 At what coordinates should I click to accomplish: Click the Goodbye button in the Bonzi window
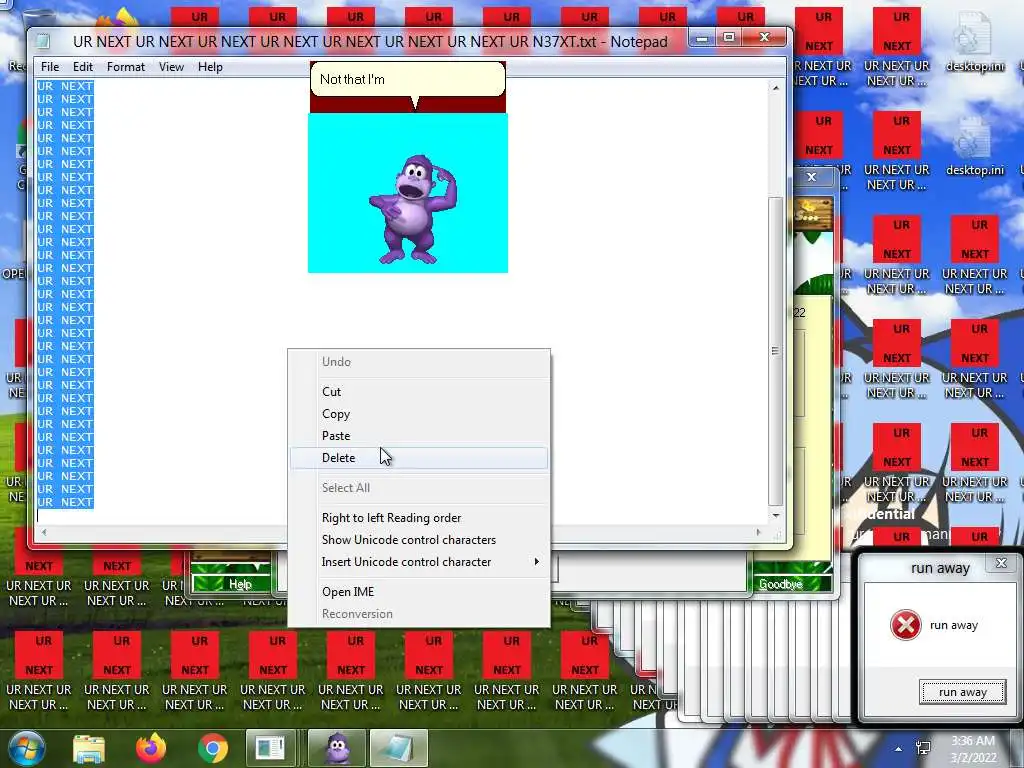pos(781,584)
